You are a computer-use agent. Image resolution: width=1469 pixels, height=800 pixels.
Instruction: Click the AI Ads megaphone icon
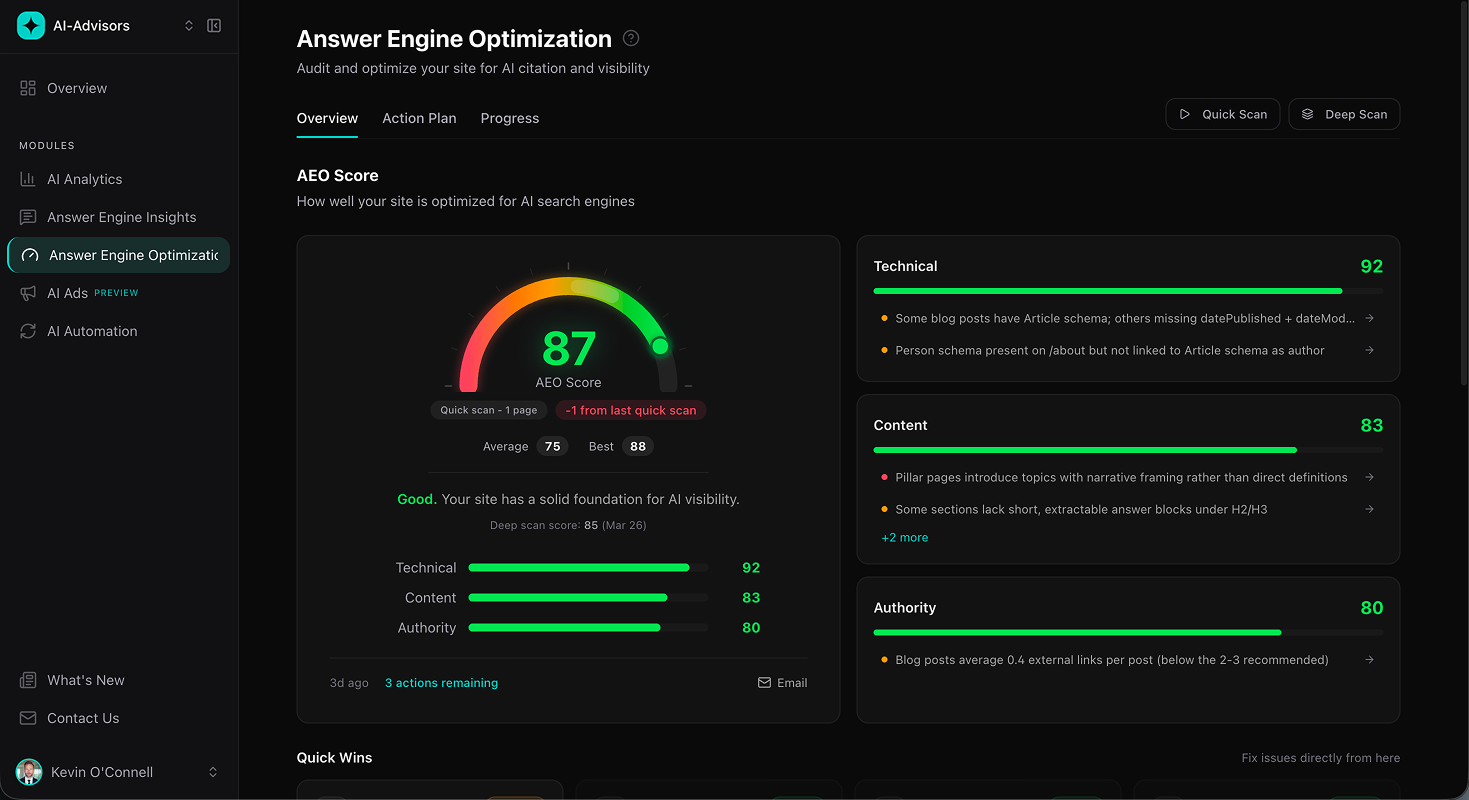[x=28, y=293]
